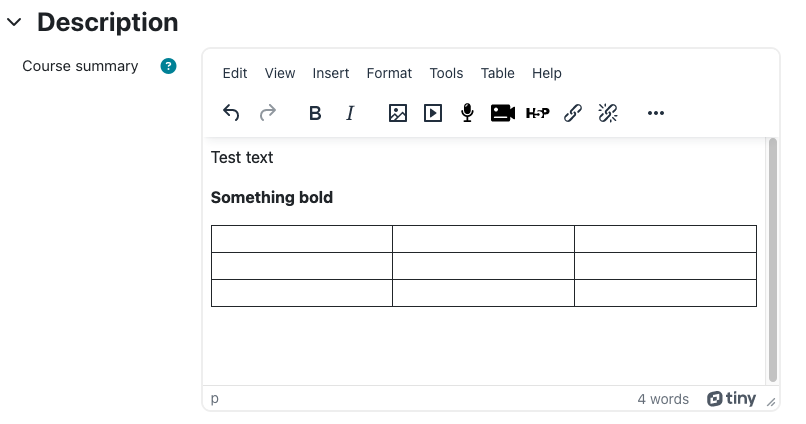Click the Undo arrow icon
This screenshot has width=806, height=424.
(231, 113)
